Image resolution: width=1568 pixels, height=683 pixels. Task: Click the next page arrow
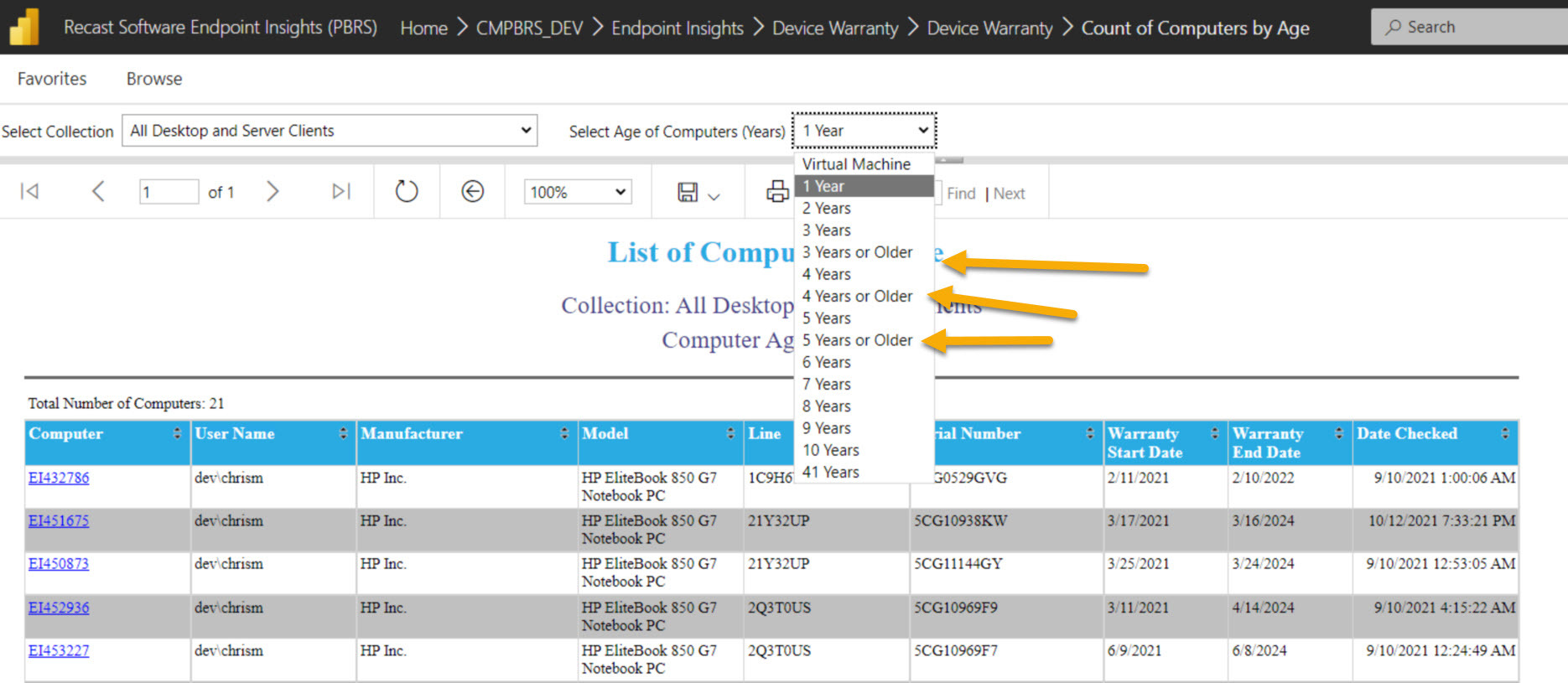click(273, 192)
